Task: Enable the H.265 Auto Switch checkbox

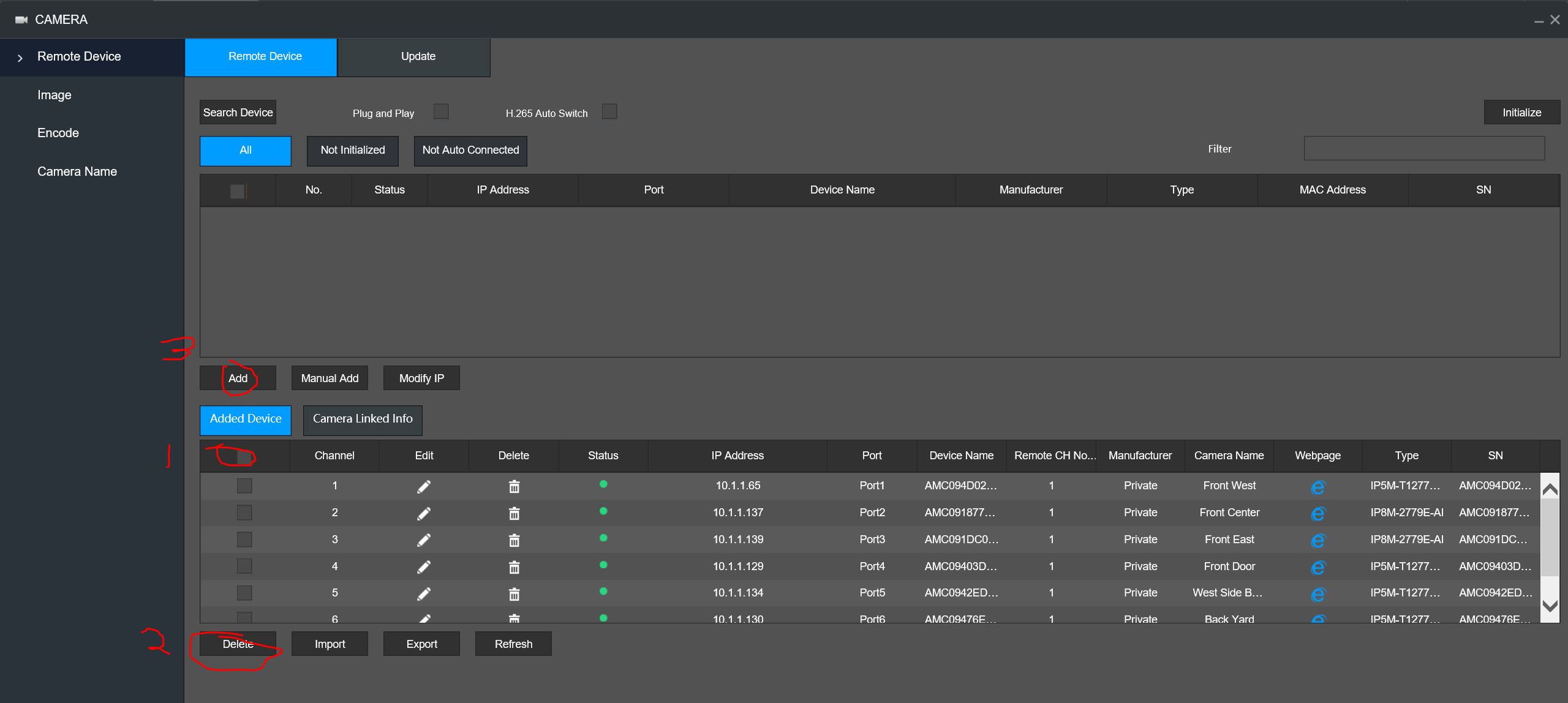Action: (x=609, y=111)
